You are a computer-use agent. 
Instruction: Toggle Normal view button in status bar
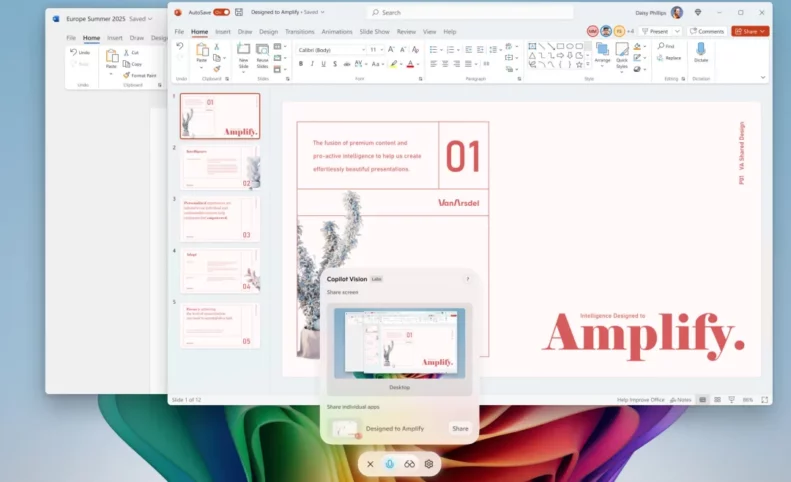point(702,400)
